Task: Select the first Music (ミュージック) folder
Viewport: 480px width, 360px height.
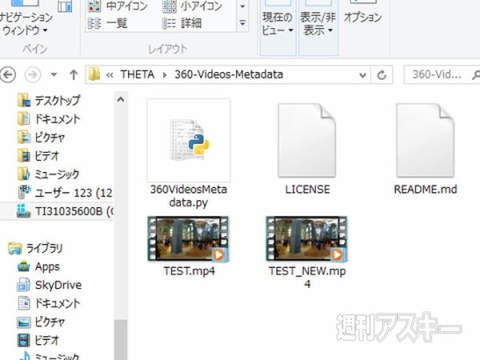Action: [49, 174]
